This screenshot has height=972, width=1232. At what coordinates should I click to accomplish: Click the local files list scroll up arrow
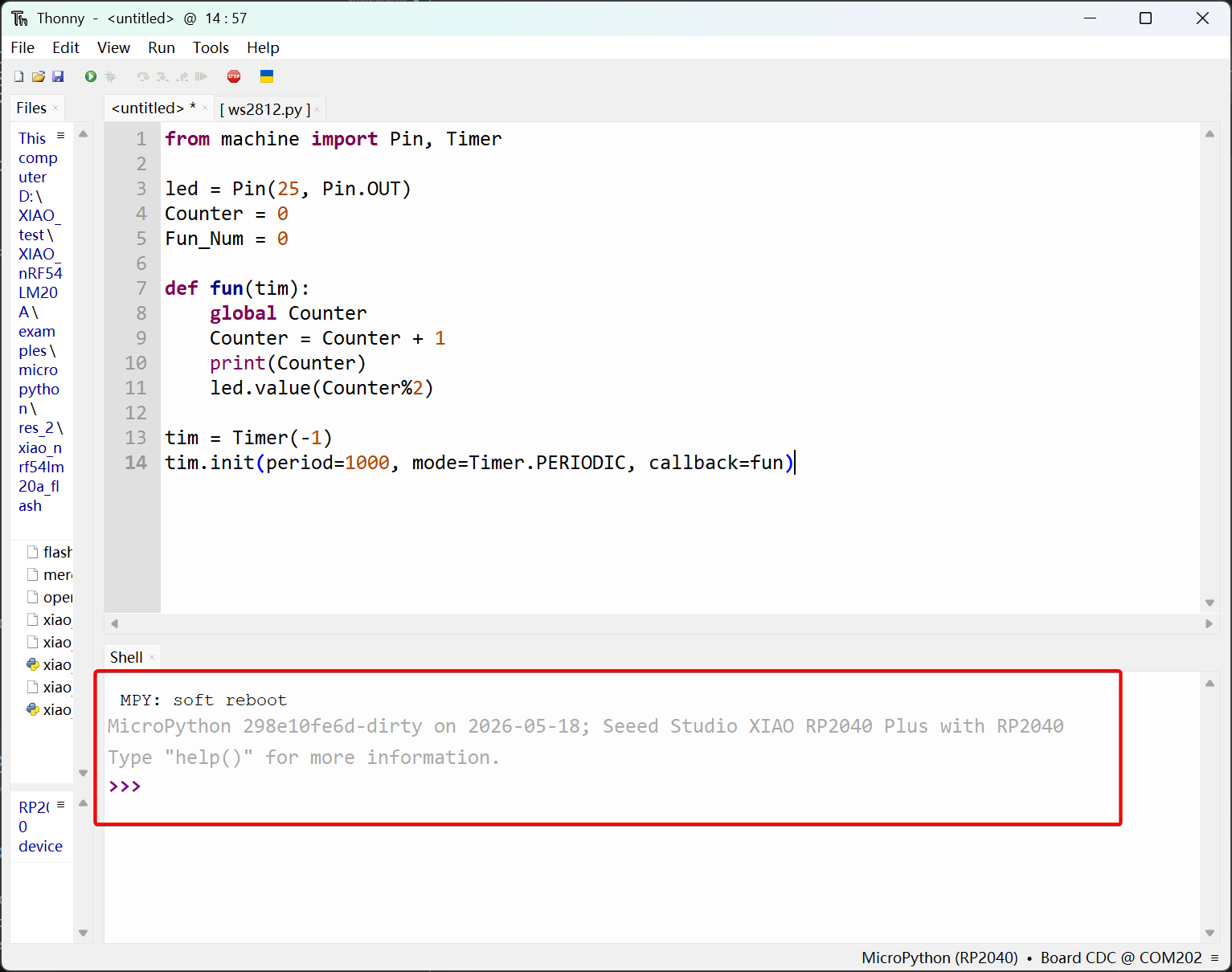[x=83, y=134]
